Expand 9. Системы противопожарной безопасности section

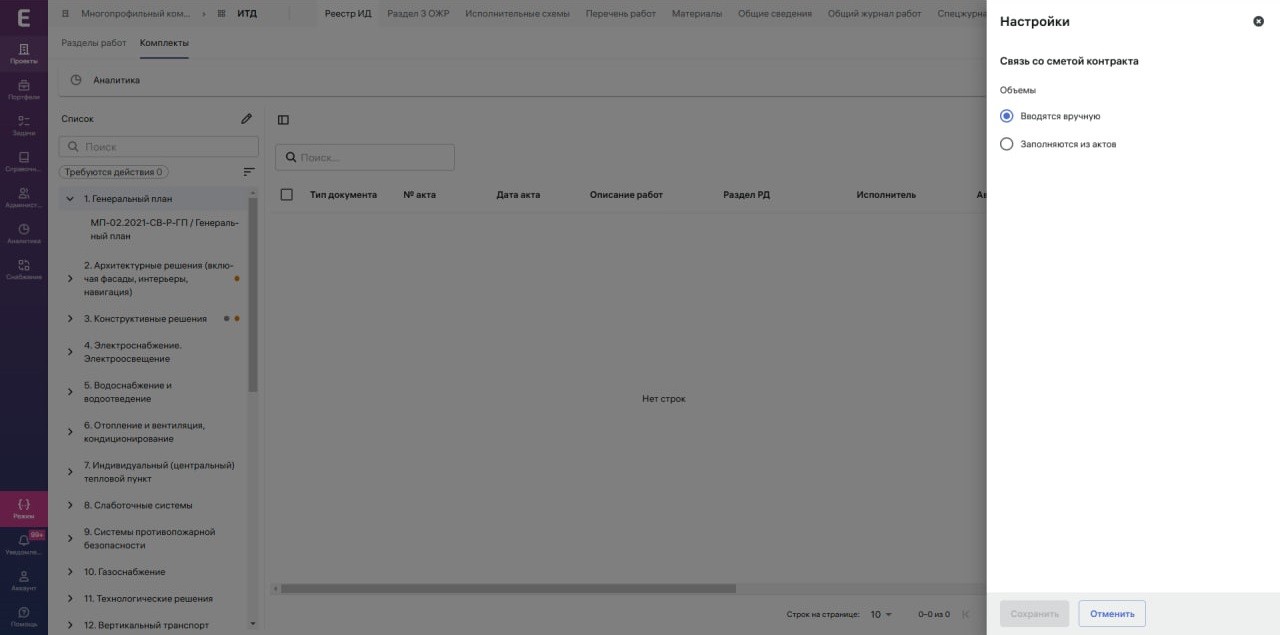click(x=70, y=539)
